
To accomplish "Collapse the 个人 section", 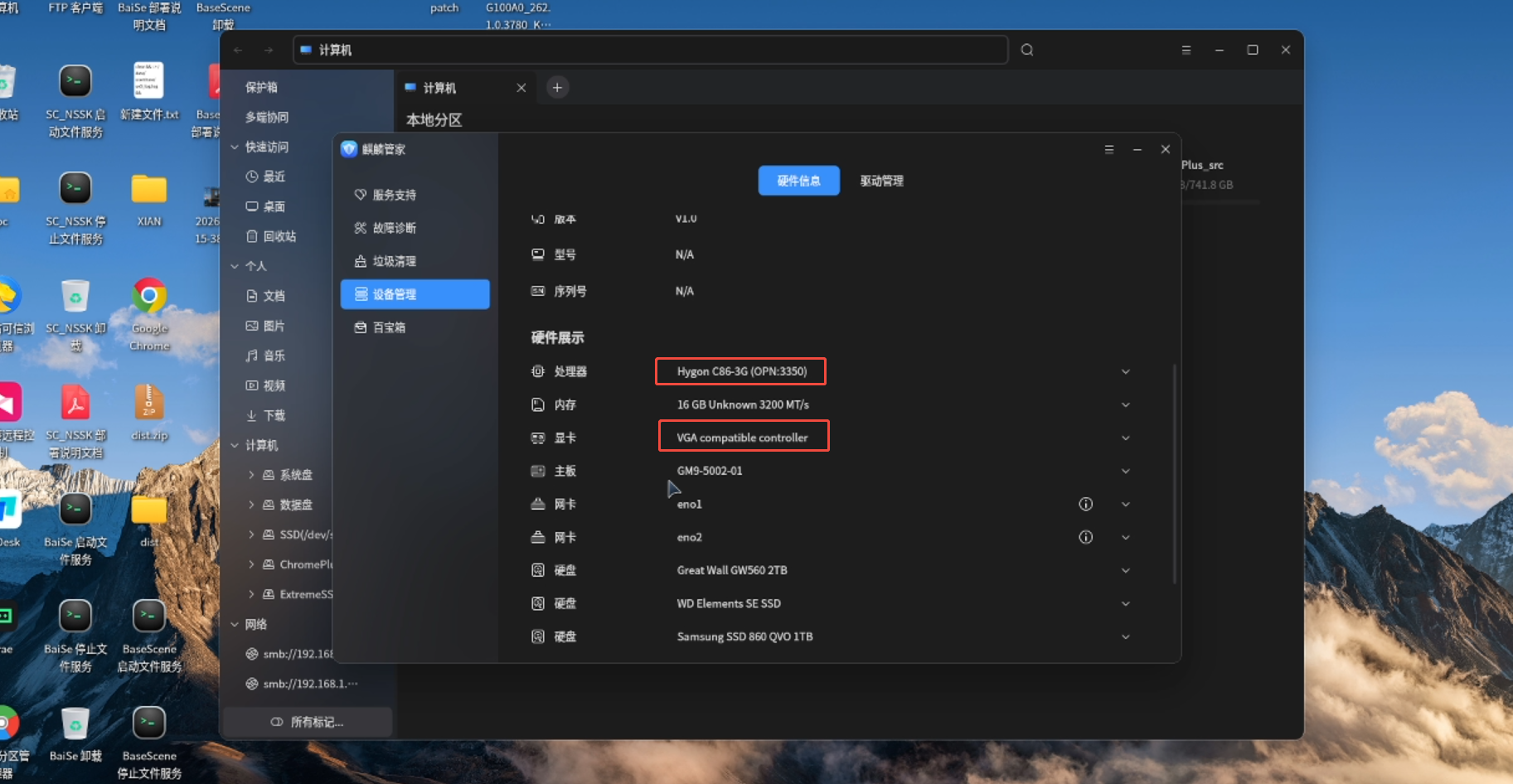I will click(x=235, y=266).
